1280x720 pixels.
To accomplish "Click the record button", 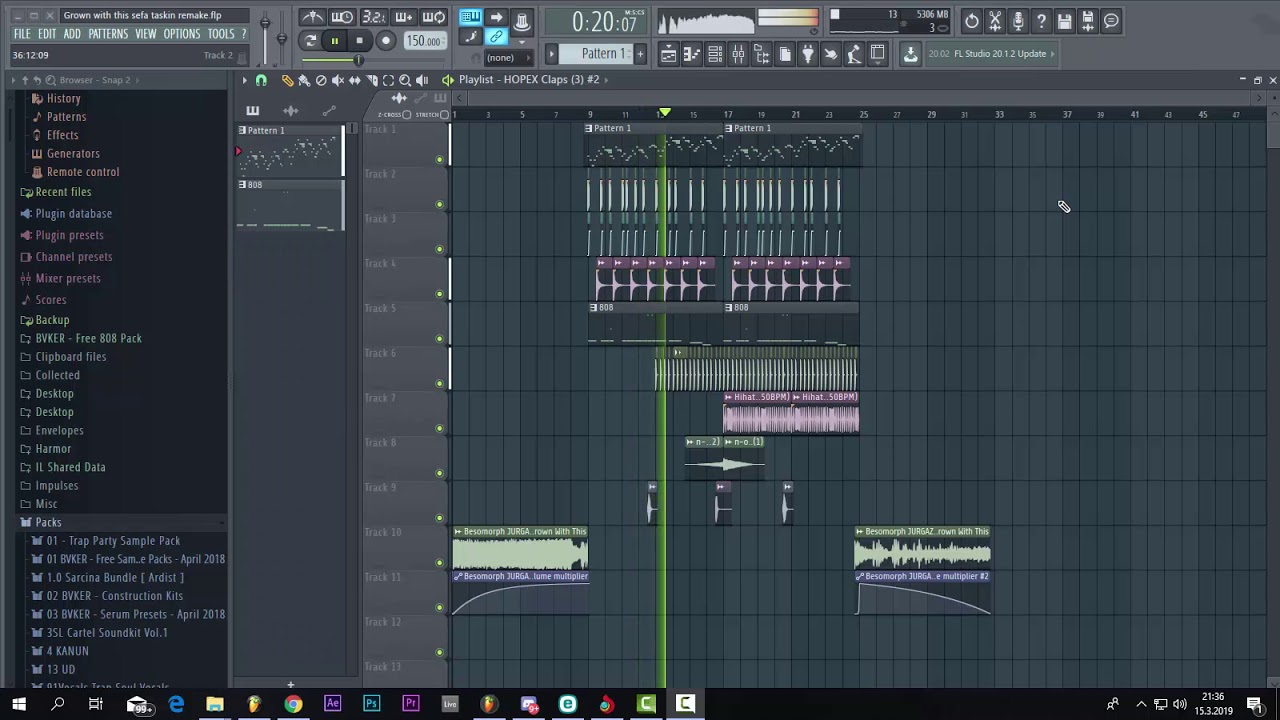I will [x=386, y=41].
